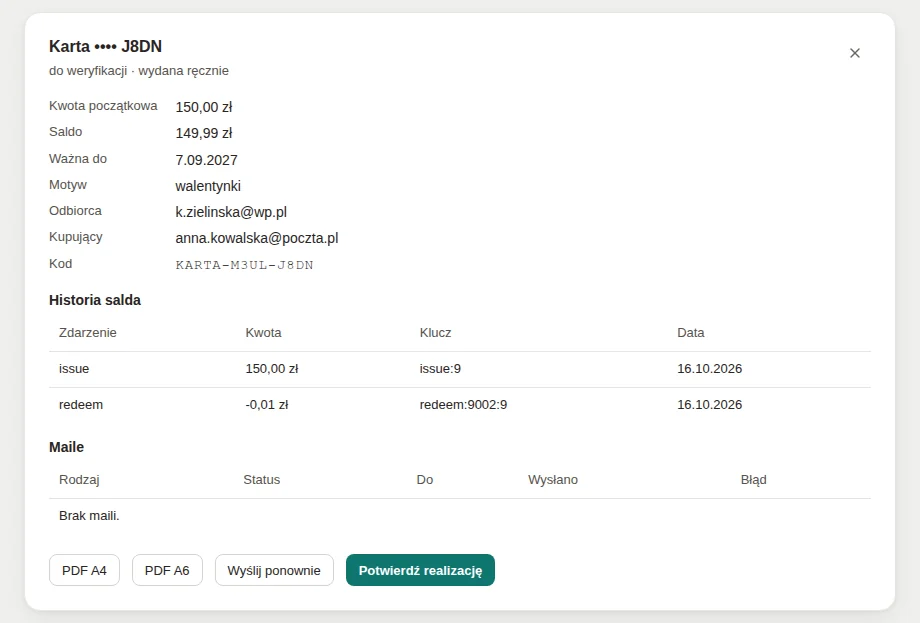The image size is (920, 623).
Task: Click the walentynki theme value
Action: (x=208, y=186)
